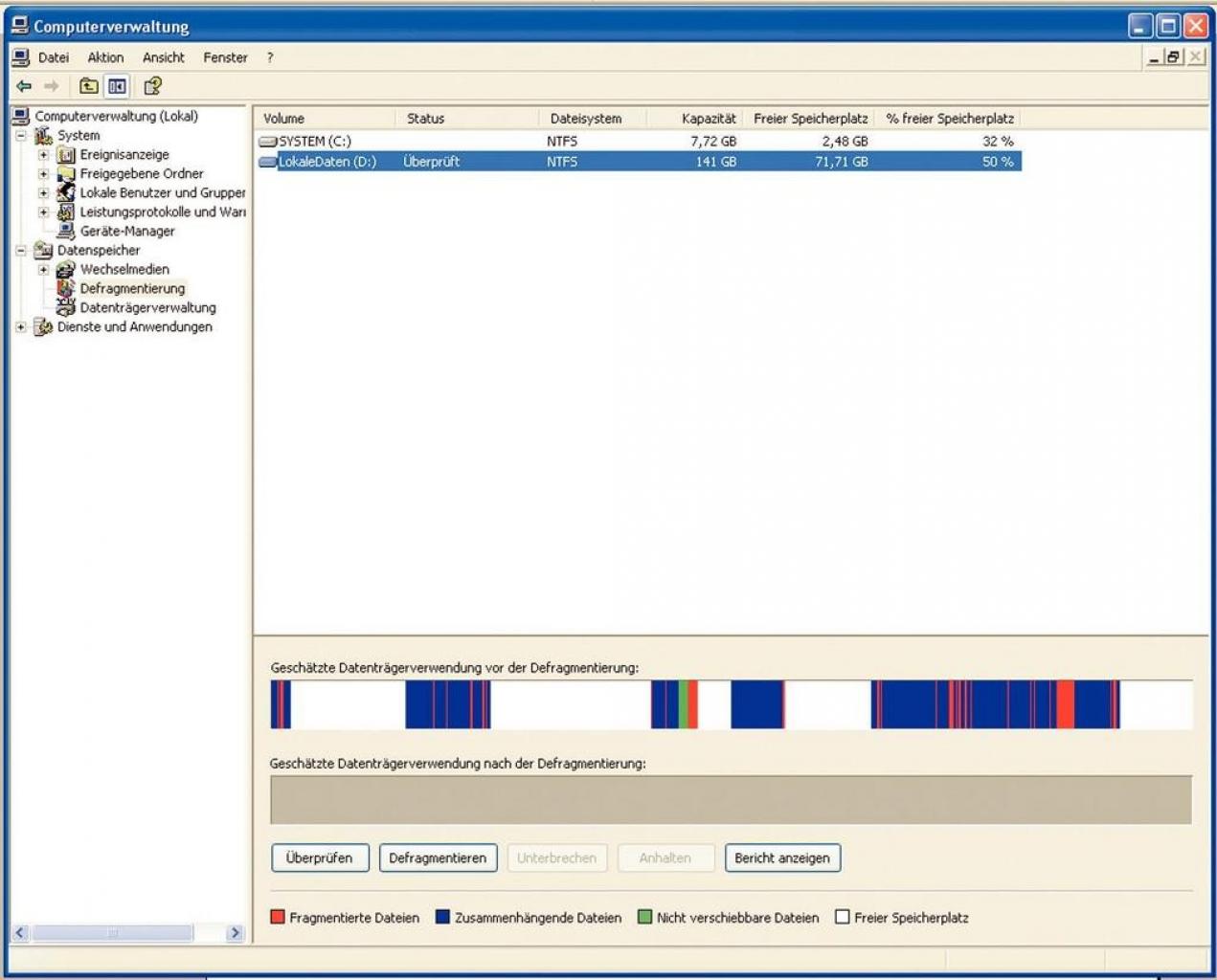Select Geräte-Manager in the tree
This screenshot has height=980, width=1217.
[x=127, y=231]
